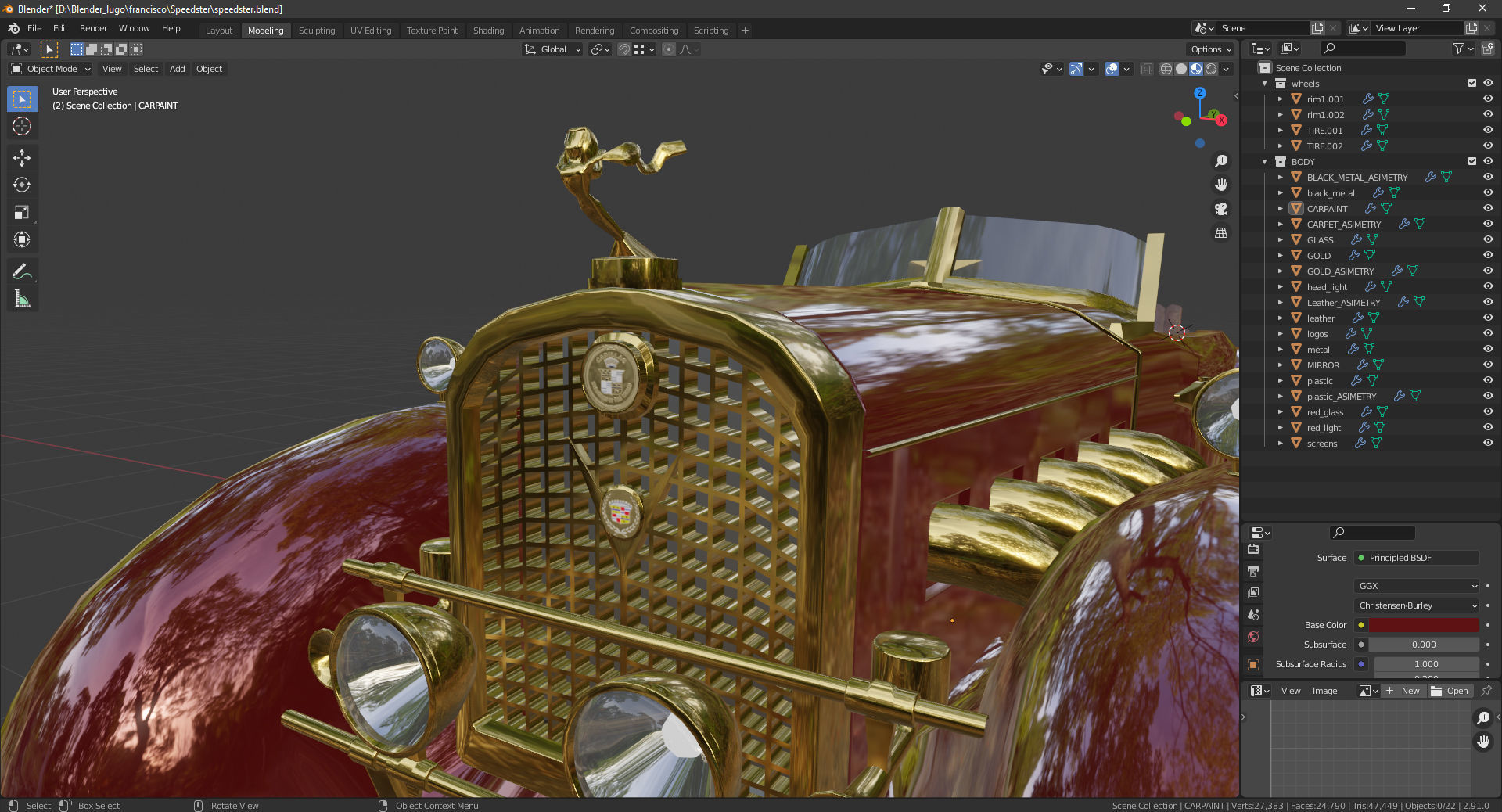Open World properties globe icon
This screenshot has width=1502, height=812.
coord(1253,638)
